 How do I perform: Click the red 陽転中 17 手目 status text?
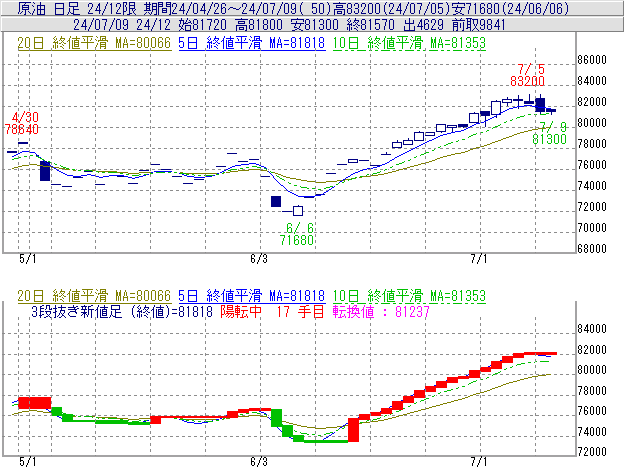(272, 311)
